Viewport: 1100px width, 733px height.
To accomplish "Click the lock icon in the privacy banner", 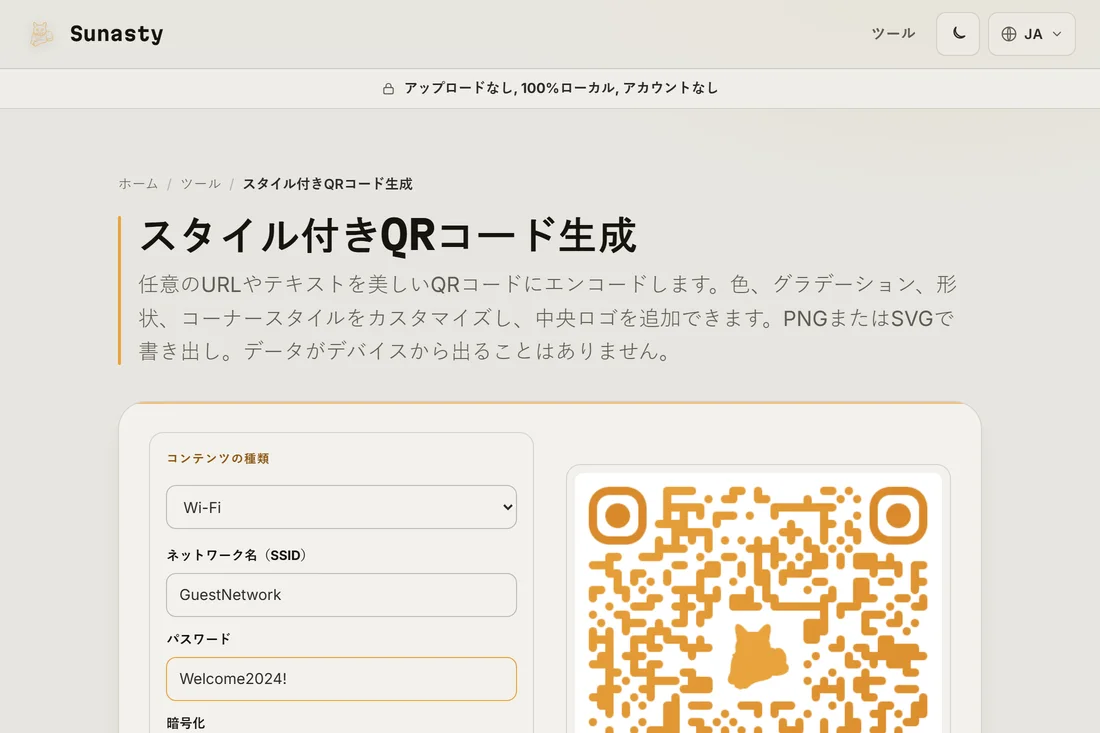I will [x=388, y=88].
